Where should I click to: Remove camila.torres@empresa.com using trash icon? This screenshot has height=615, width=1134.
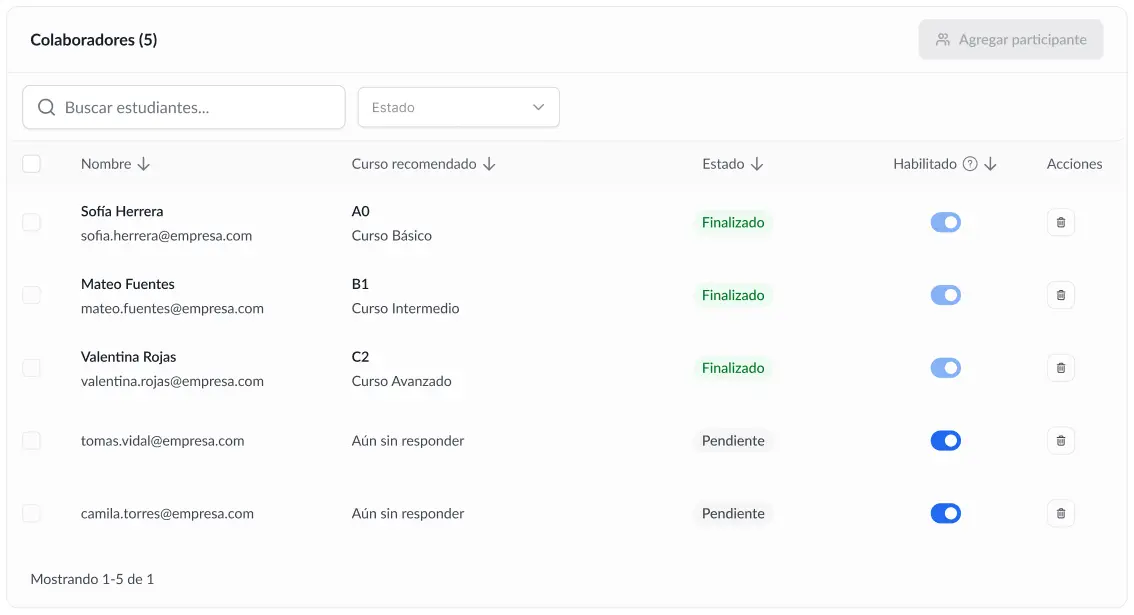(x=1060, y=513)
